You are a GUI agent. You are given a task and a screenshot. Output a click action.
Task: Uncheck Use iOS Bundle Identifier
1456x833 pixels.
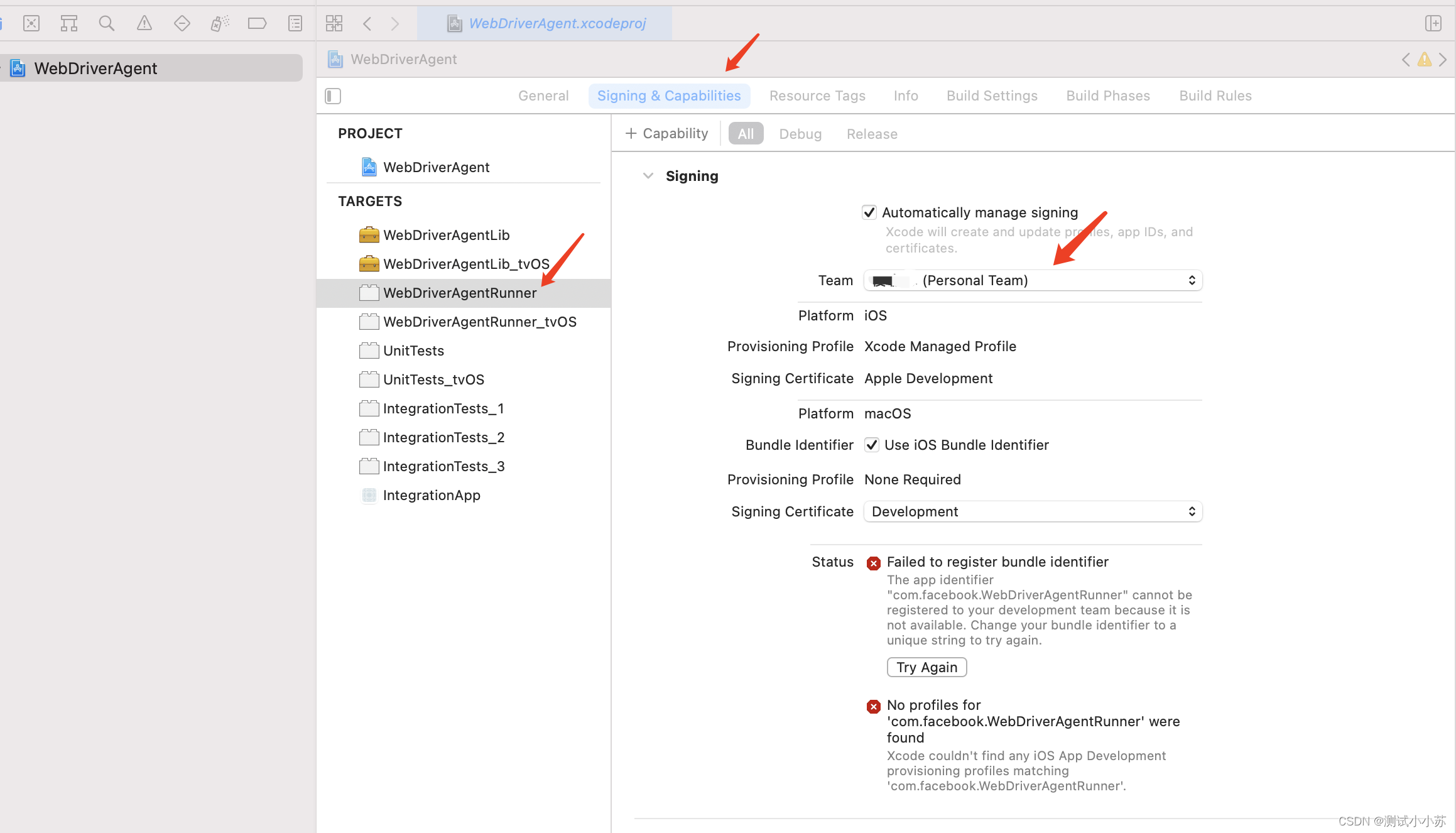pos(872,445)
